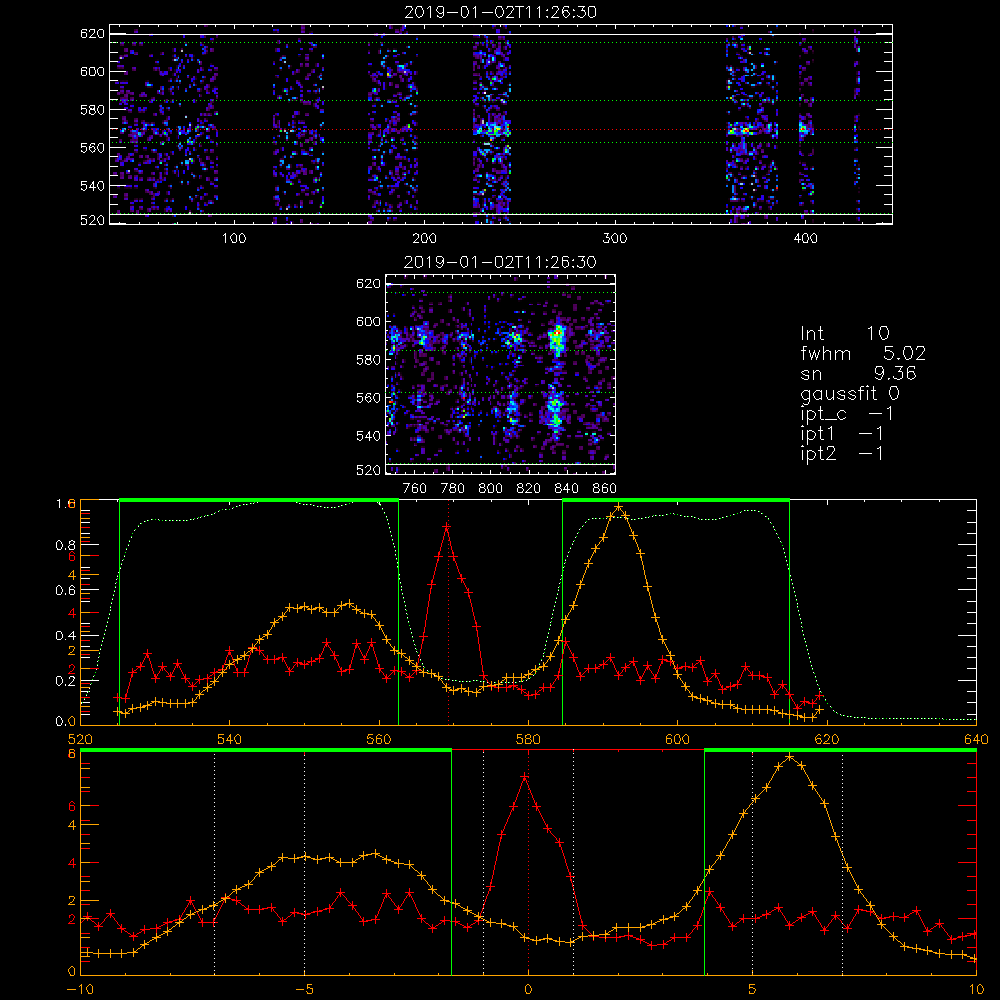Image resolution: width=1000 pixels, height=1000 pixels.
Task: Click the timestamp title above the small spectrogram
Action: (501, 262)
